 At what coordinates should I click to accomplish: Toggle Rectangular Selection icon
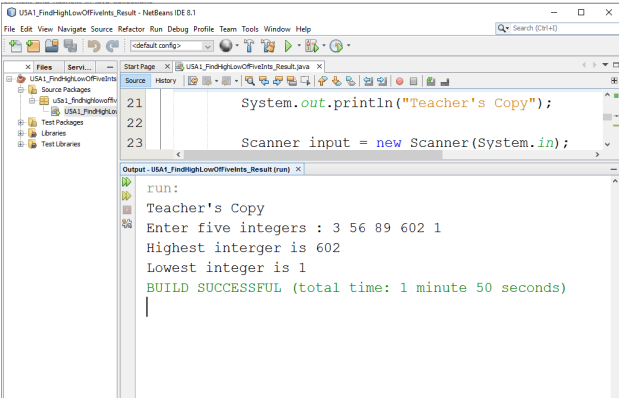[306, 81]
